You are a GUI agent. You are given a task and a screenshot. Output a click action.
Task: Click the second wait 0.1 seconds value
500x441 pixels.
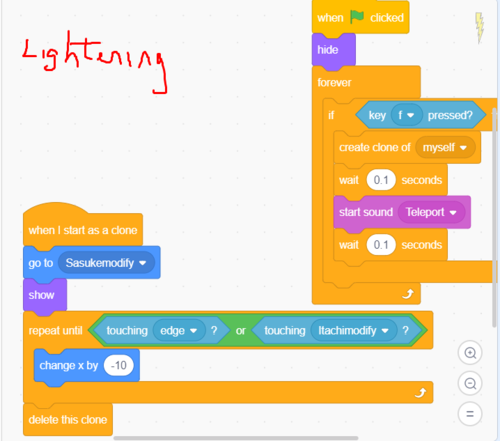(x=381, y=245)
